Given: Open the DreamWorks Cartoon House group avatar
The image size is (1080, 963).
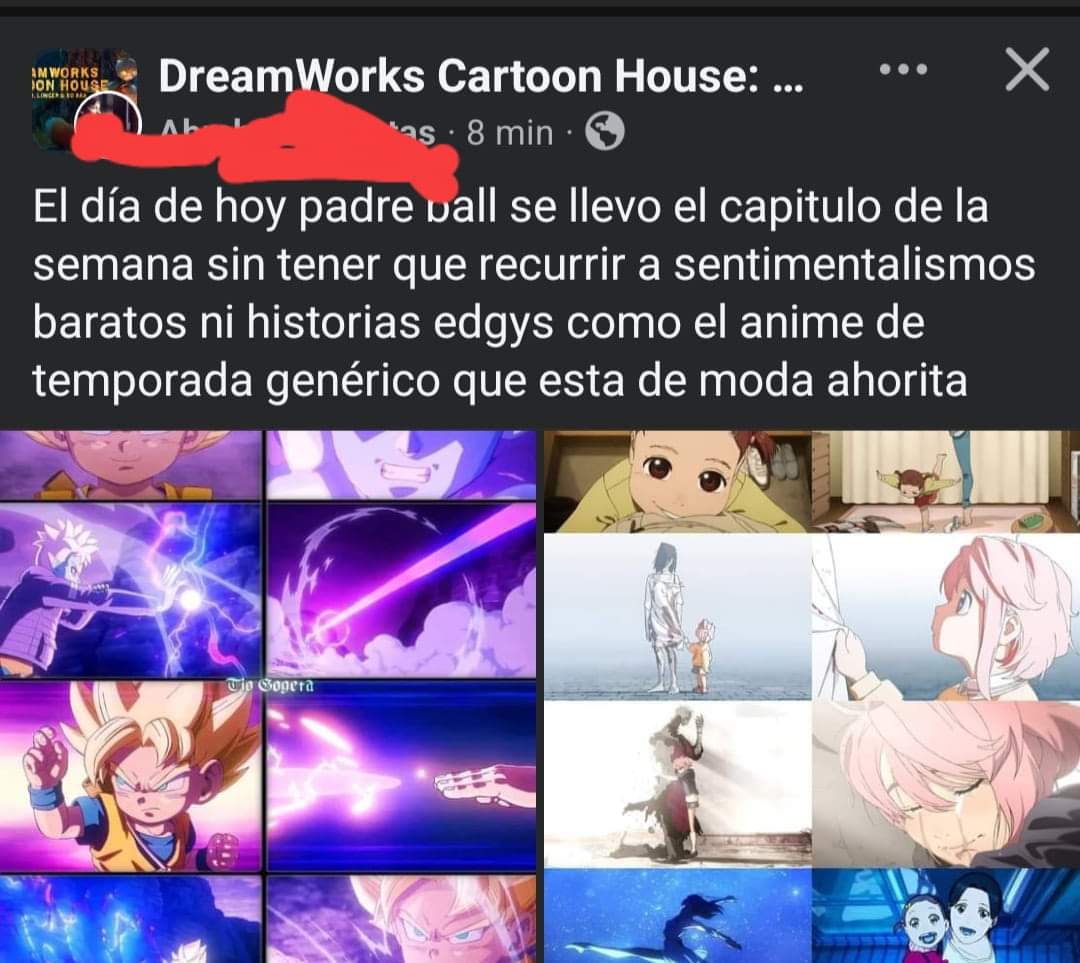Looking at the screenshot, I should pyautogui.click(x=84, y=96).
